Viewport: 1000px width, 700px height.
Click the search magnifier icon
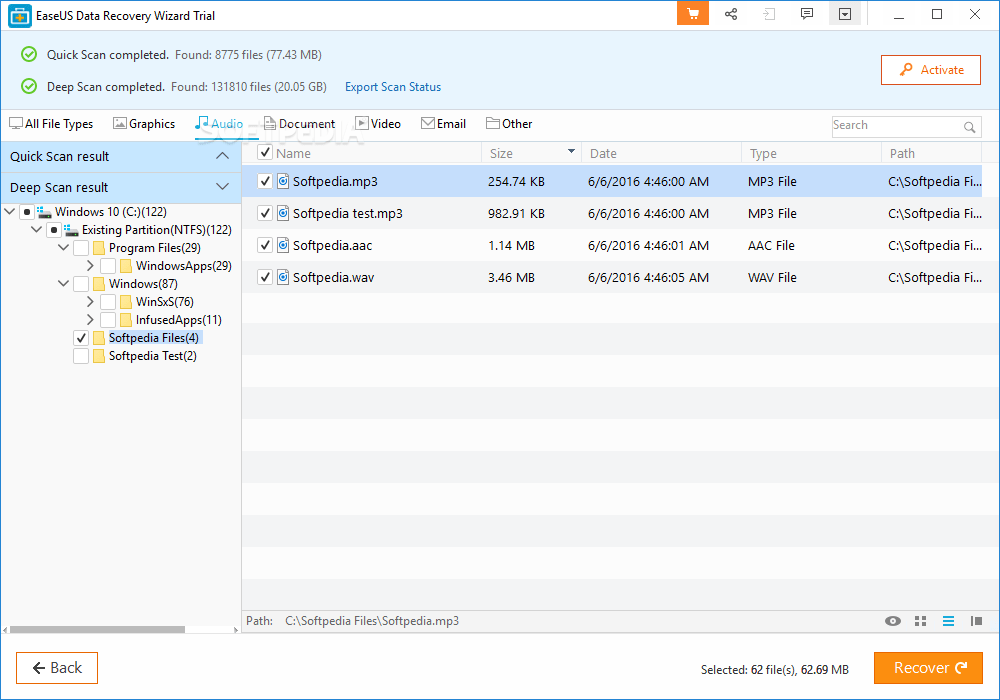pos(970,128)
